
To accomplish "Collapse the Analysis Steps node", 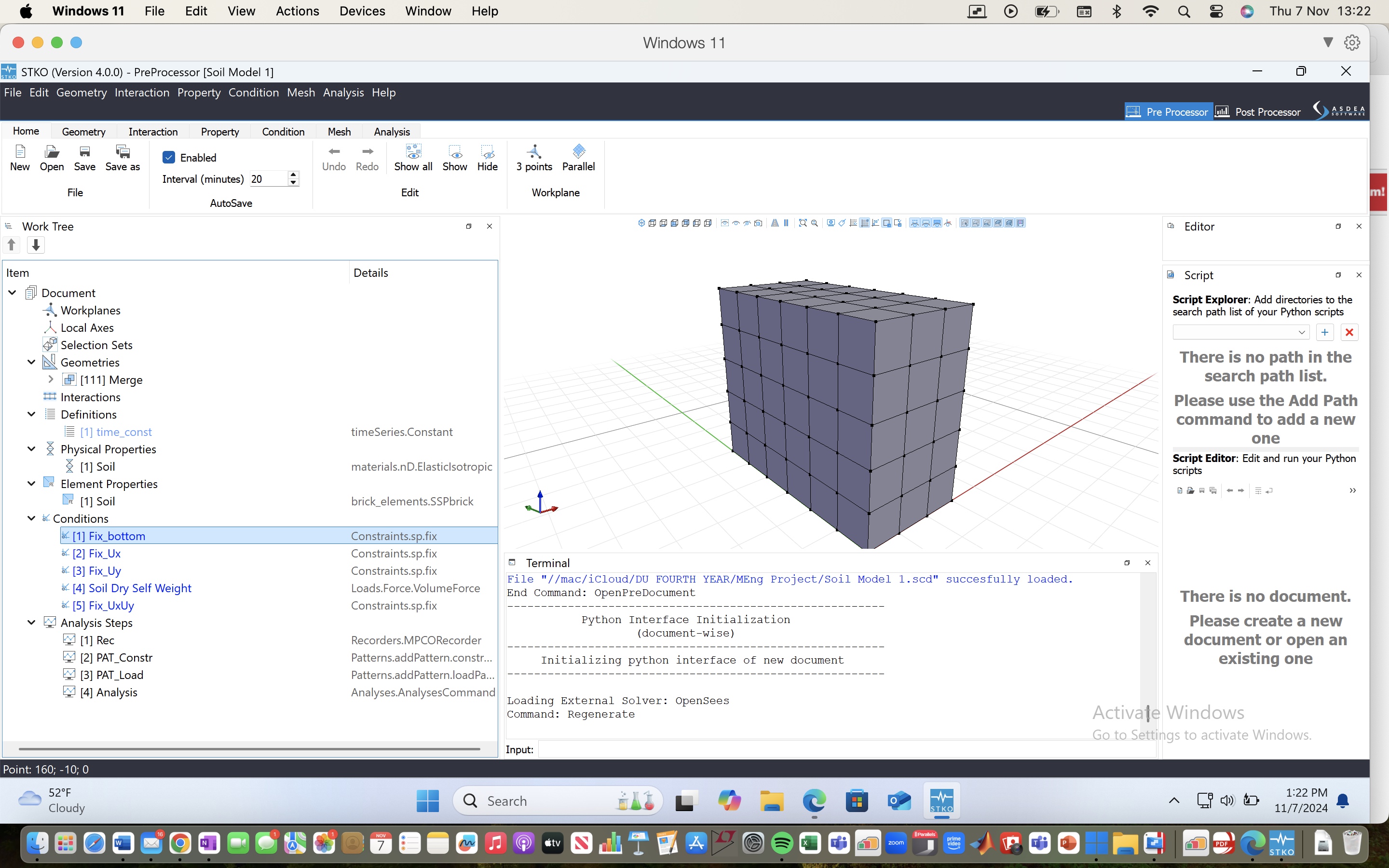I will click(x=31, y=622).
